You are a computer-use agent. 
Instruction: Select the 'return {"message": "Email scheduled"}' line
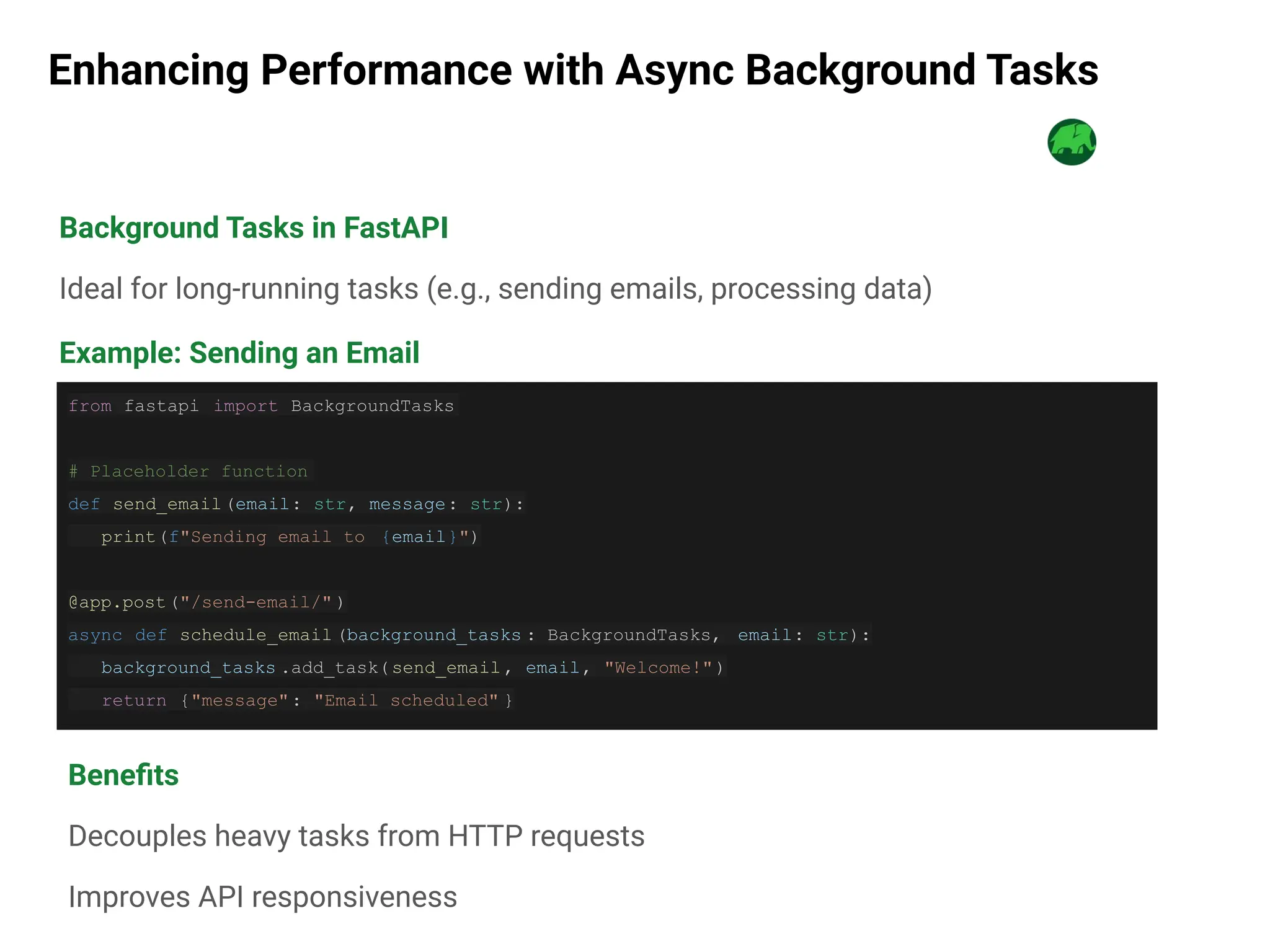[x=308, y=701]
